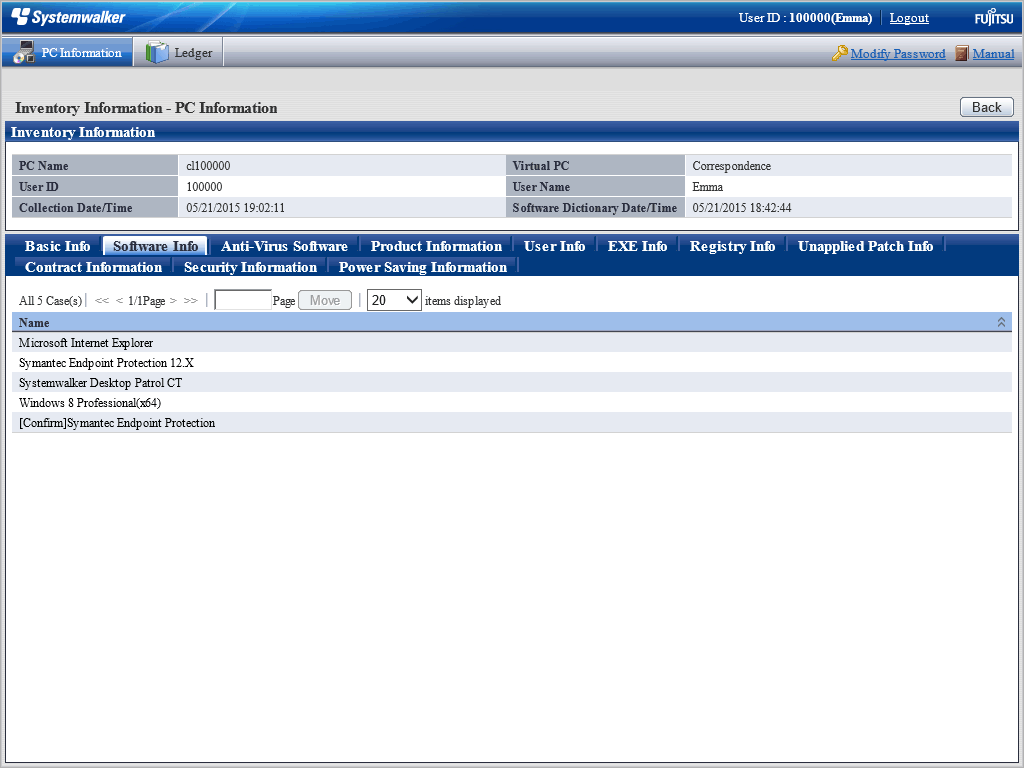Open the User Info tab
The image size is (1024, 768).
point(554,246)
